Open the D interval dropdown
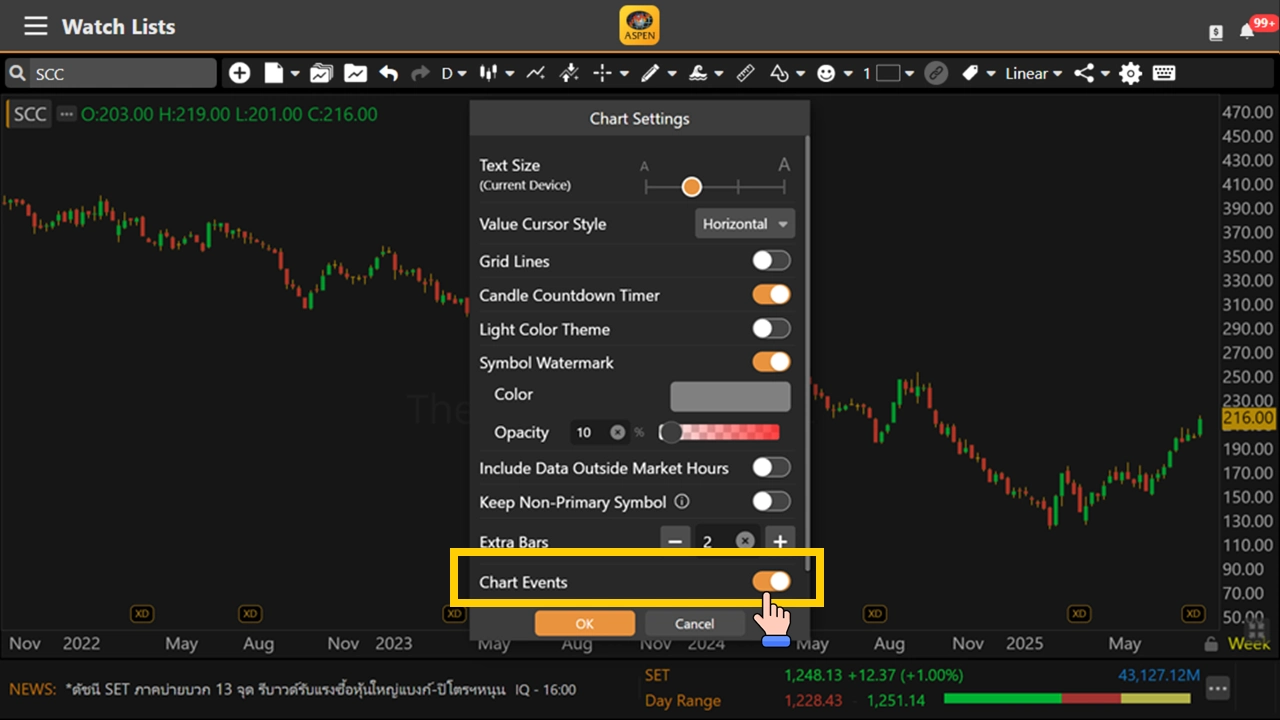1280x720 pixels. click(x=453, y=73)
